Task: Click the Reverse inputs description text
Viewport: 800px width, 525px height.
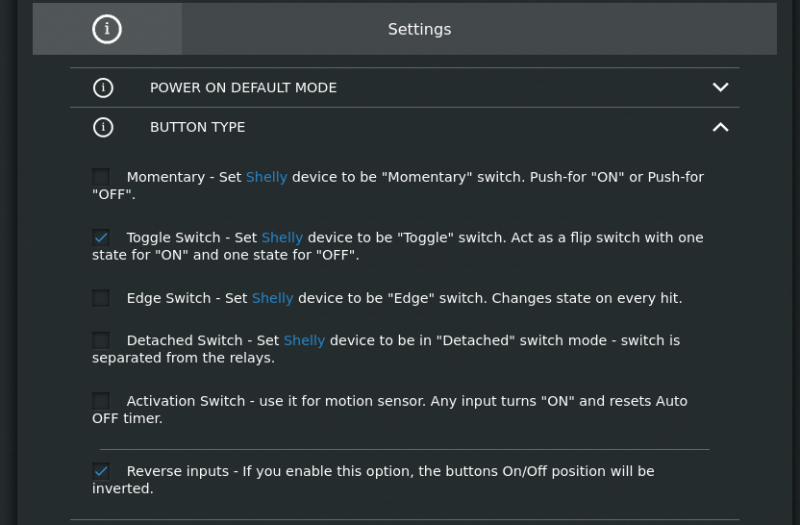Action: pos(373,480)
